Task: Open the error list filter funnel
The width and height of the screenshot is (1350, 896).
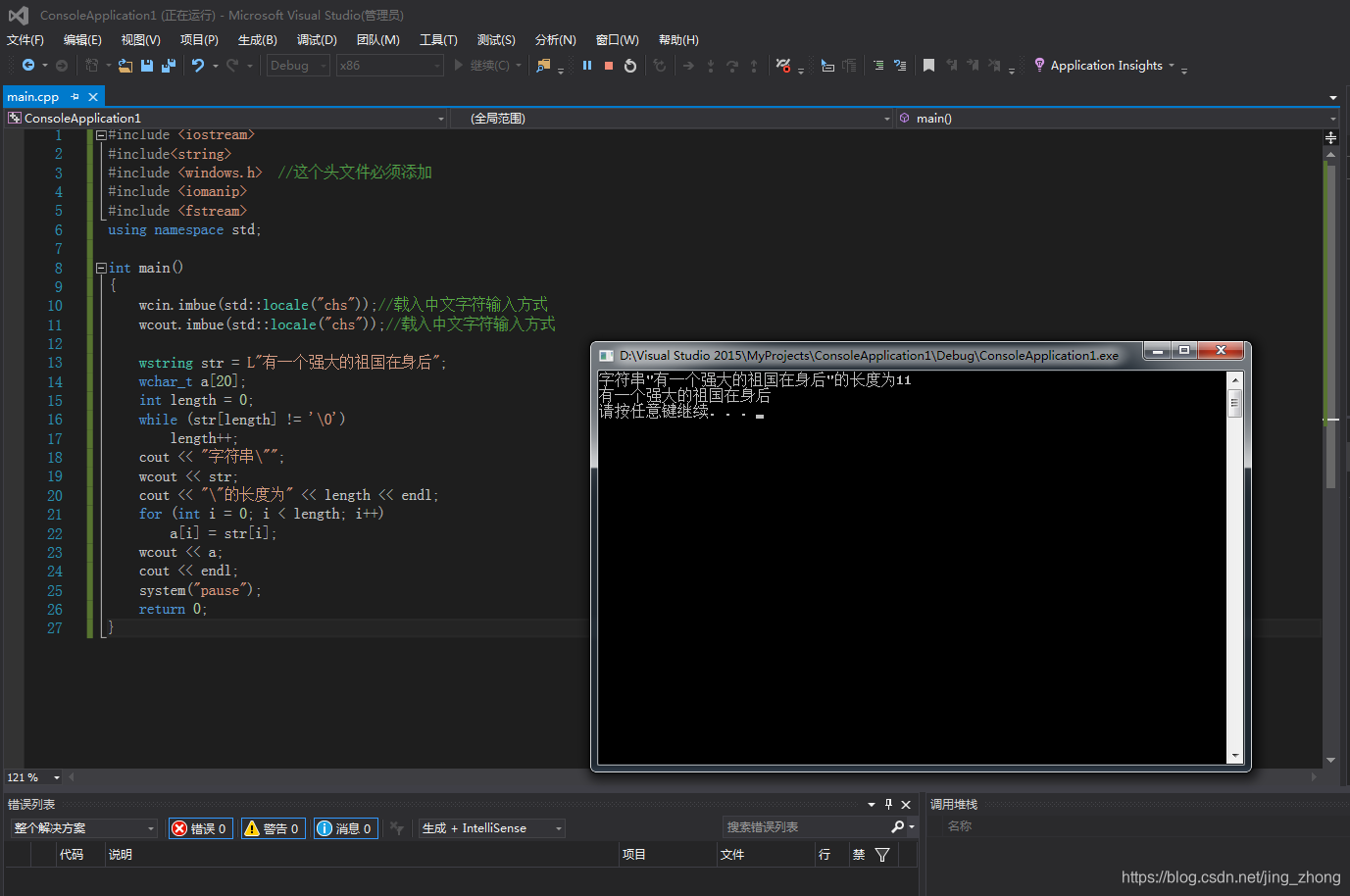Action: [881, 854]
